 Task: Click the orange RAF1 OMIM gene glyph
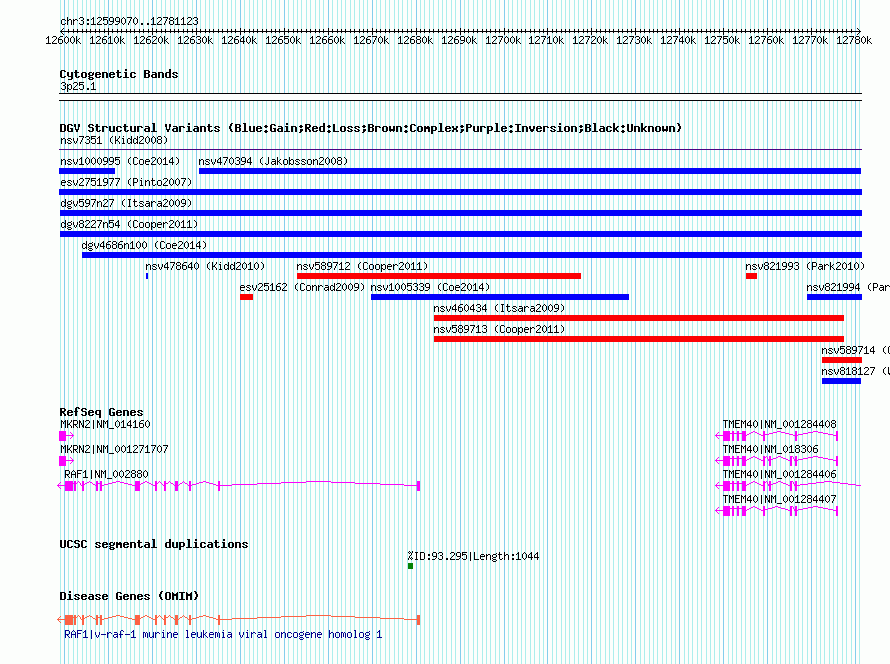click(x=238, y=619)
